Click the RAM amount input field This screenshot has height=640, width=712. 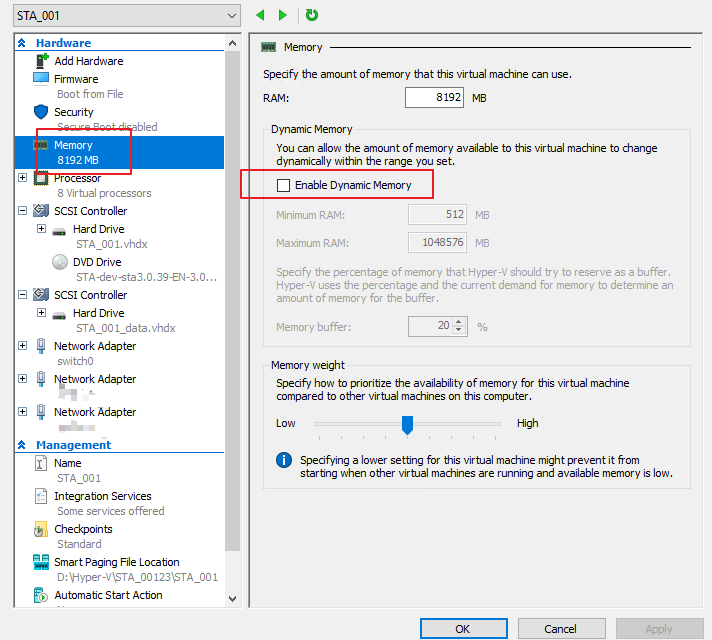[435, 98]
